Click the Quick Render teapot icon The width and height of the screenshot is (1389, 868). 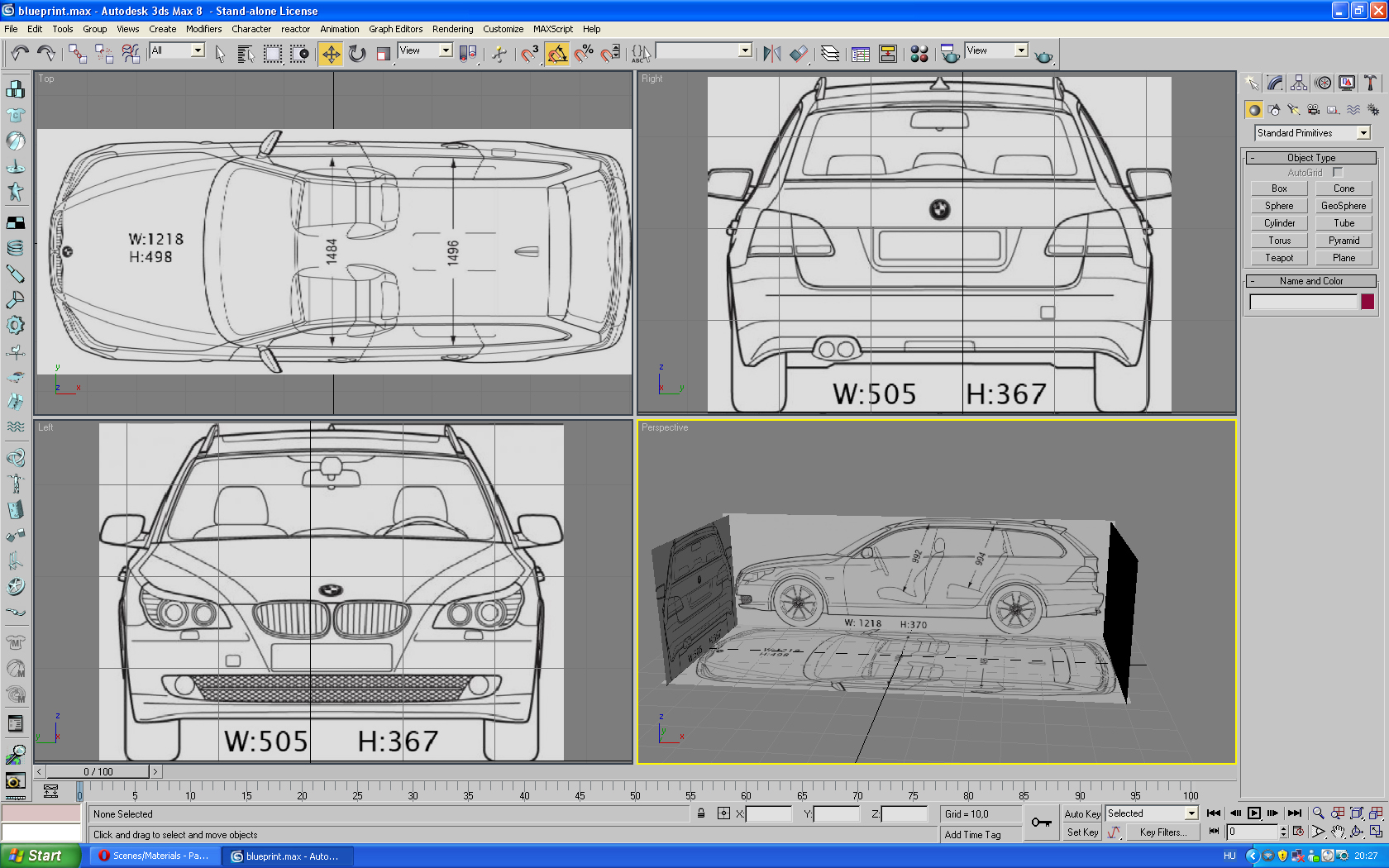click(x=1044, y=55)
